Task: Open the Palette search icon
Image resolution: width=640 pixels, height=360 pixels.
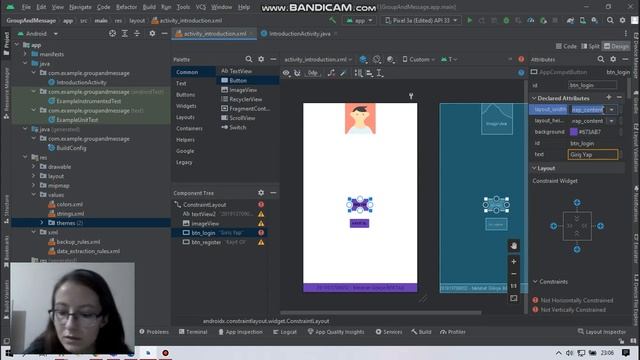Action: (x=249, y=60)
